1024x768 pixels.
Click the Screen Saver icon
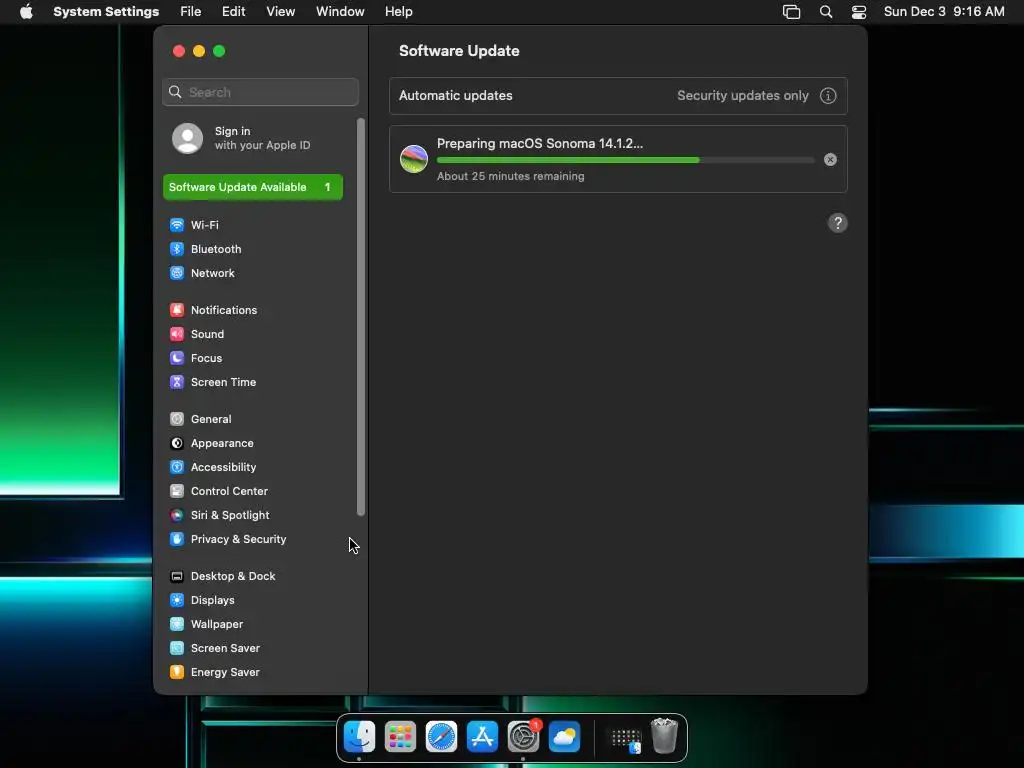point(177,648)
